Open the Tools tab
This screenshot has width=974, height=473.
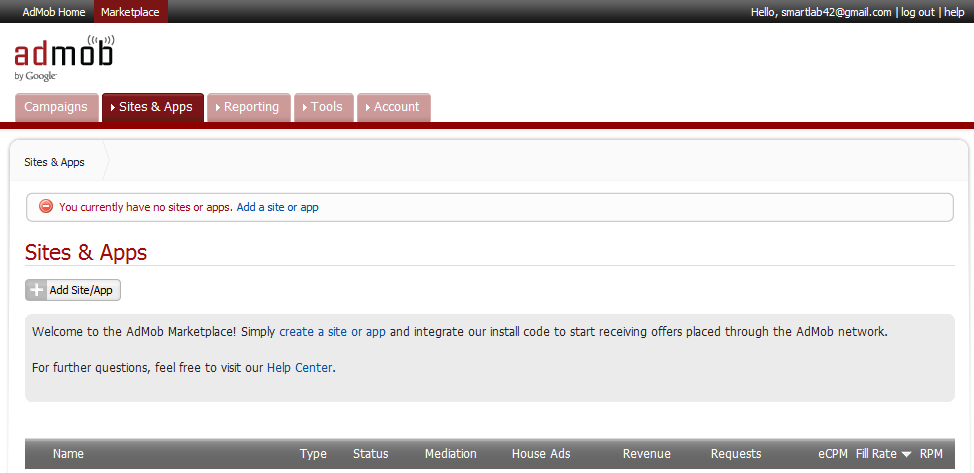[x=324, y=107]
